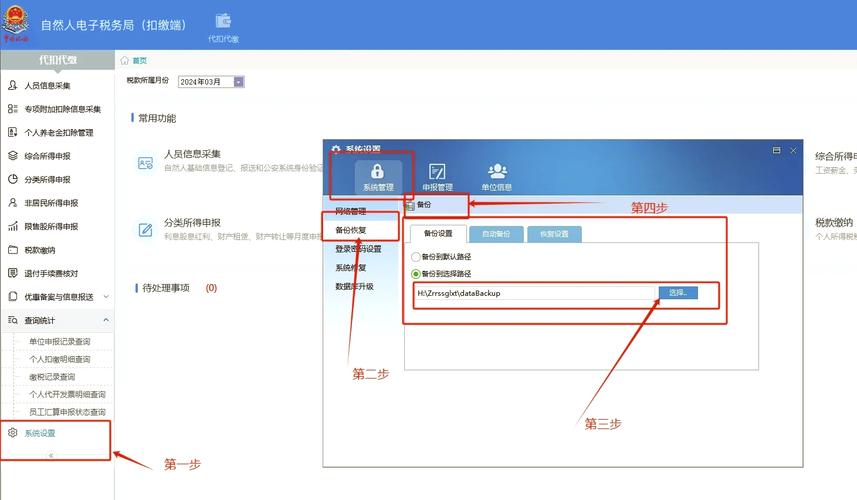Image resolution: width=857 pixels, height=500 pixels.
Task: Select the 申报管理 icon tab
Action: tap(437, 177)
